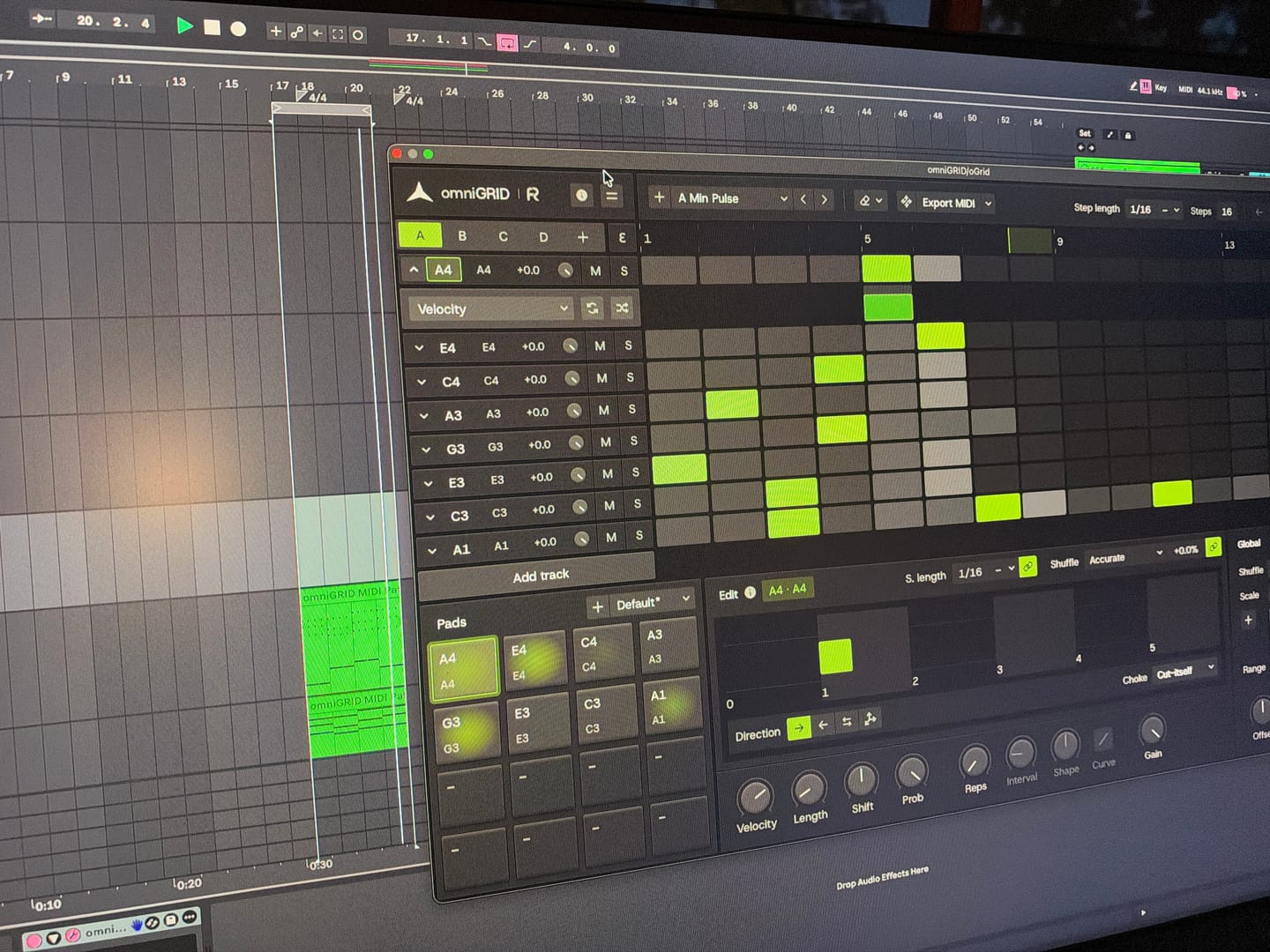This screenshot has height=952, width=1270.
Task: Select pattern tab A
Action: coord(420,235)
